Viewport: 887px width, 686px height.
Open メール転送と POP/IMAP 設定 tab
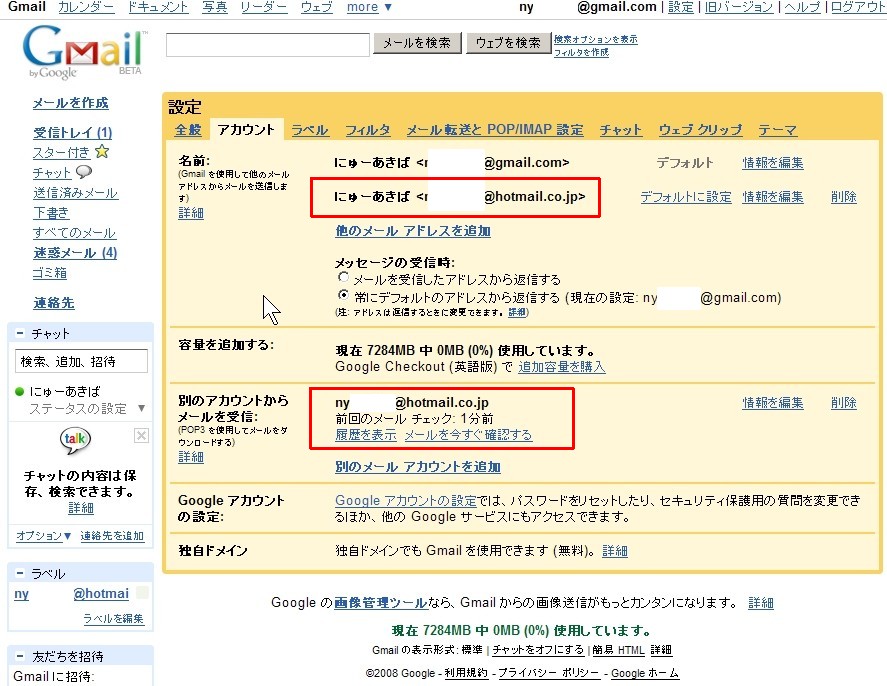coord(495,130)
